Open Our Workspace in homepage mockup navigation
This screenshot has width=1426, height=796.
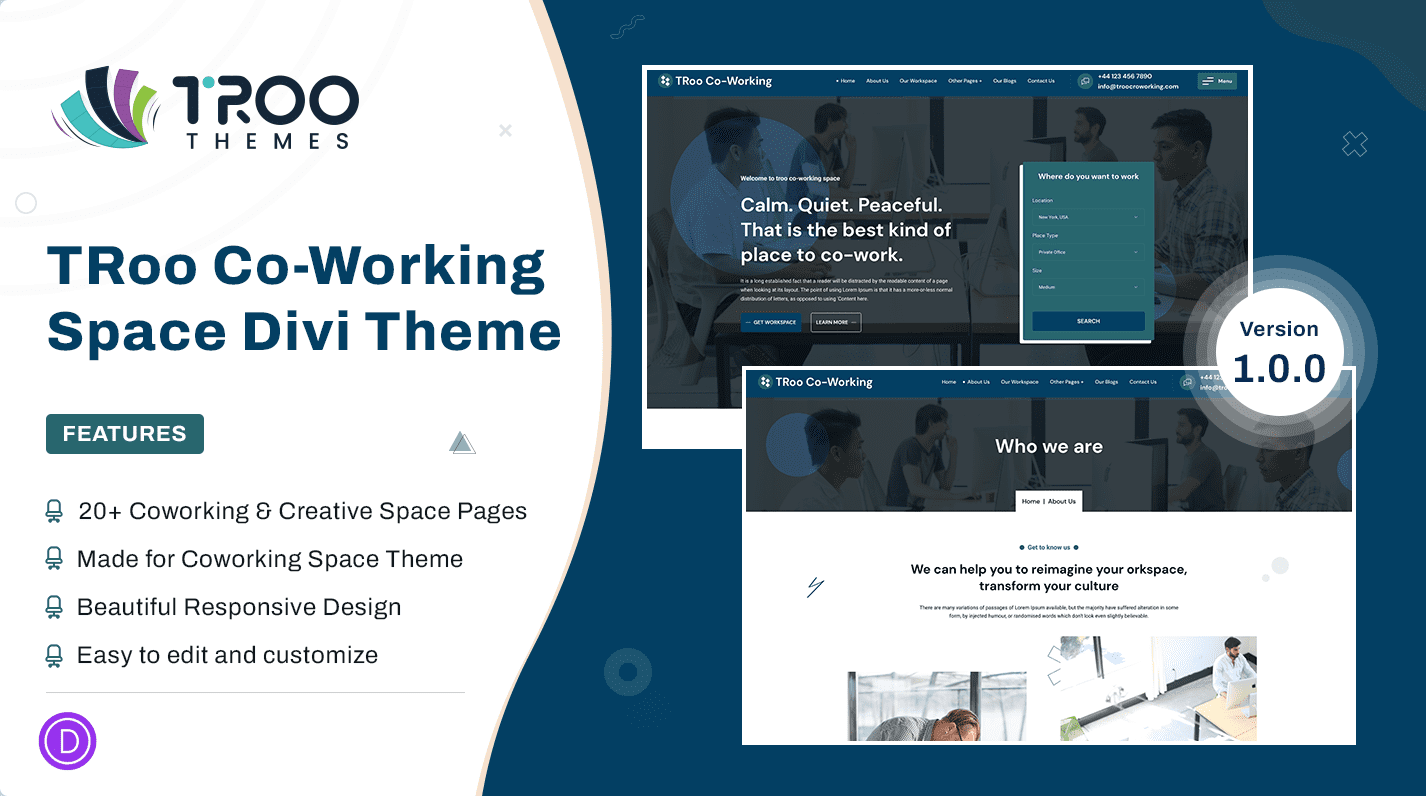coord(918,81)
